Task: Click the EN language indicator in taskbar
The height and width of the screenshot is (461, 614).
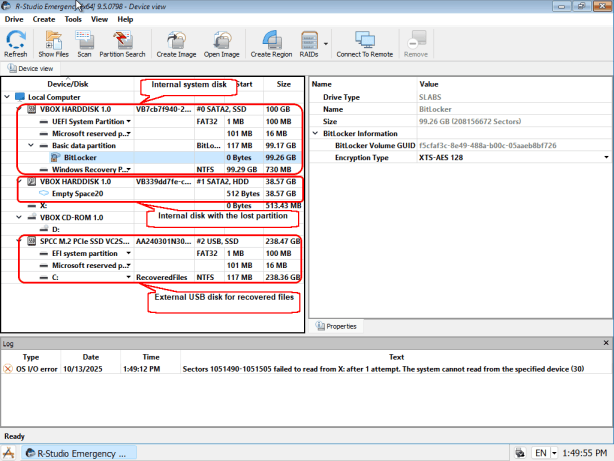Action: pos(539,452)
